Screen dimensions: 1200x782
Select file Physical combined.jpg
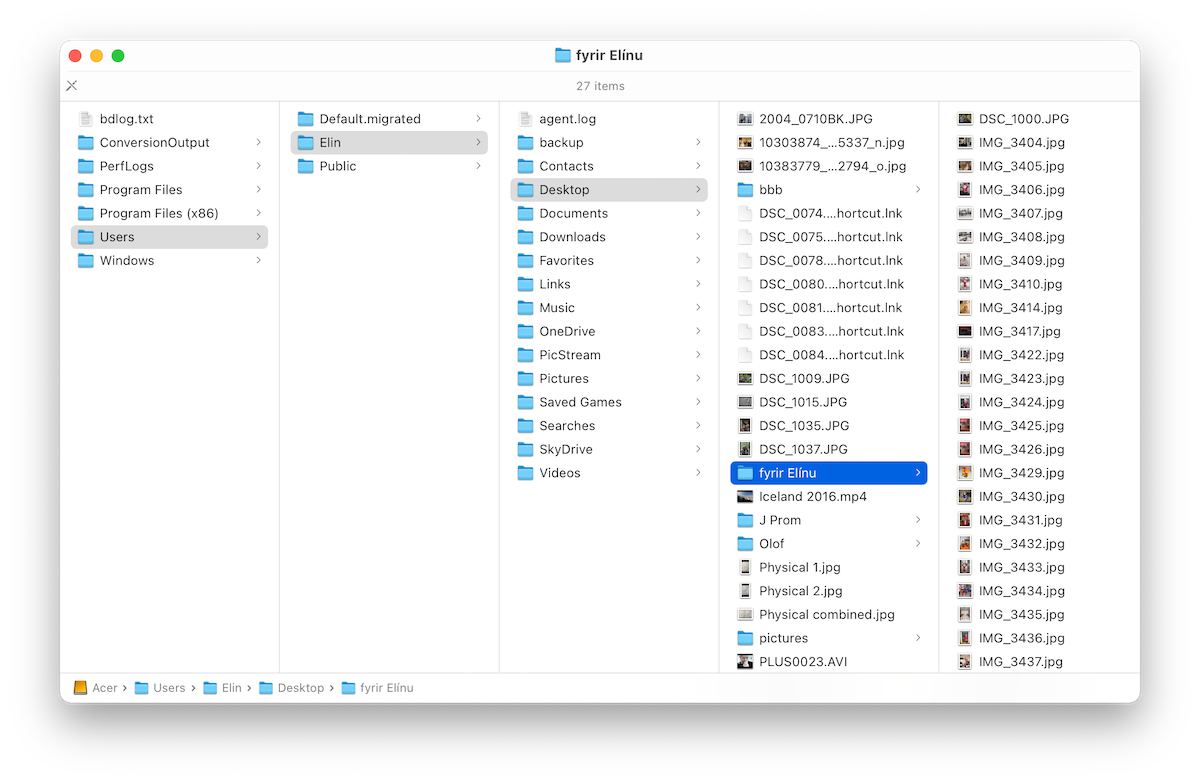pyautogui.click(x=829, y=614)
